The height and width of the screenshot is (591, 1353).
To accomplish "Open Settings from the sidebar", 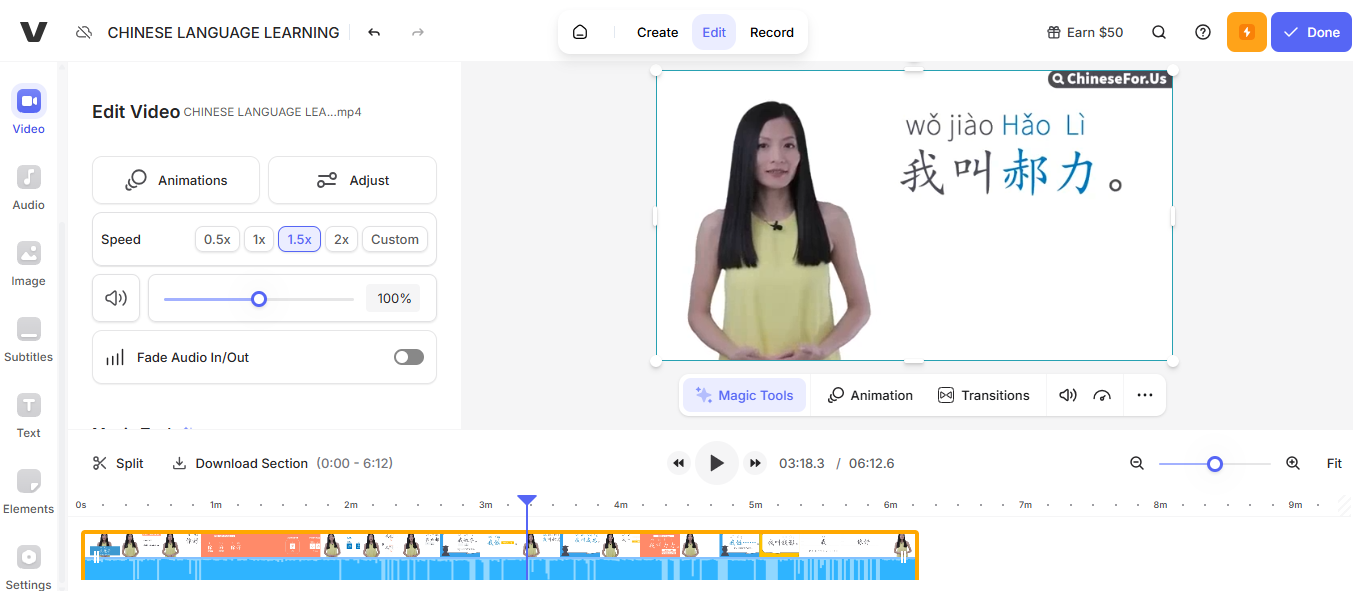I will tap(28, 566).
